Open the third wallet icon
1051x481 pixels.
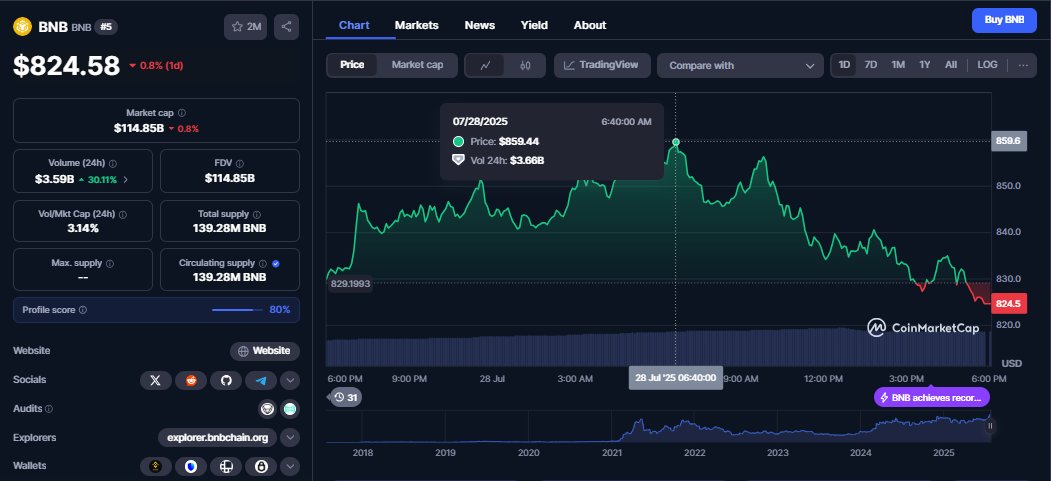[x=226, y=466]
